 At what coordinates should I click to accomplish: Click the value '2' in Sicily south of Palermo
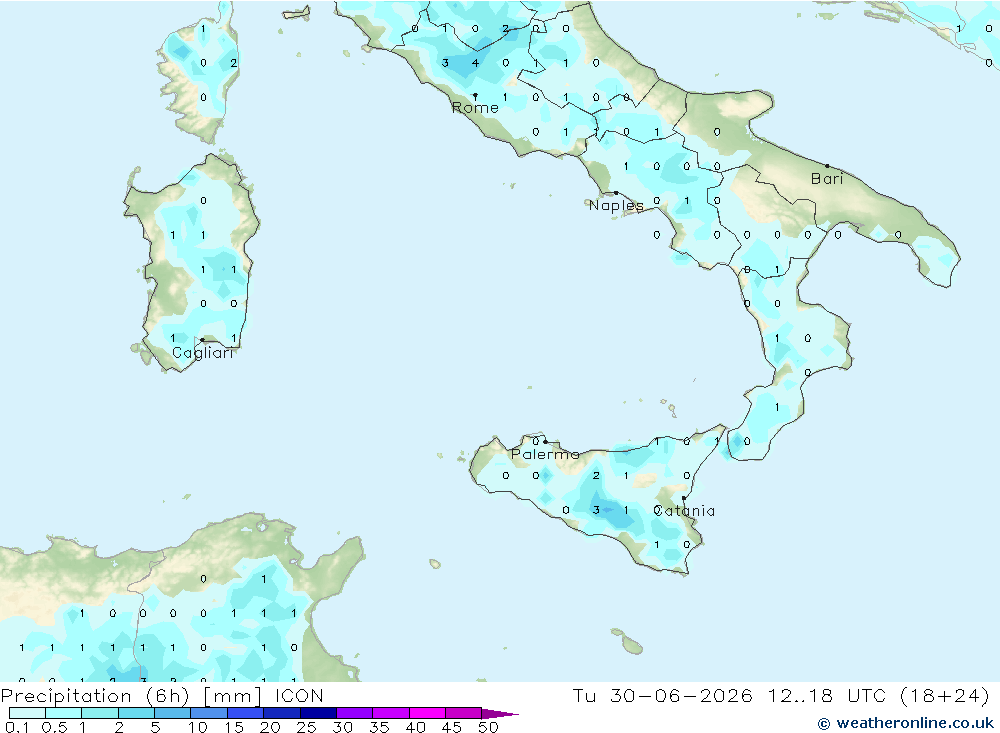(x=596, y=475)
